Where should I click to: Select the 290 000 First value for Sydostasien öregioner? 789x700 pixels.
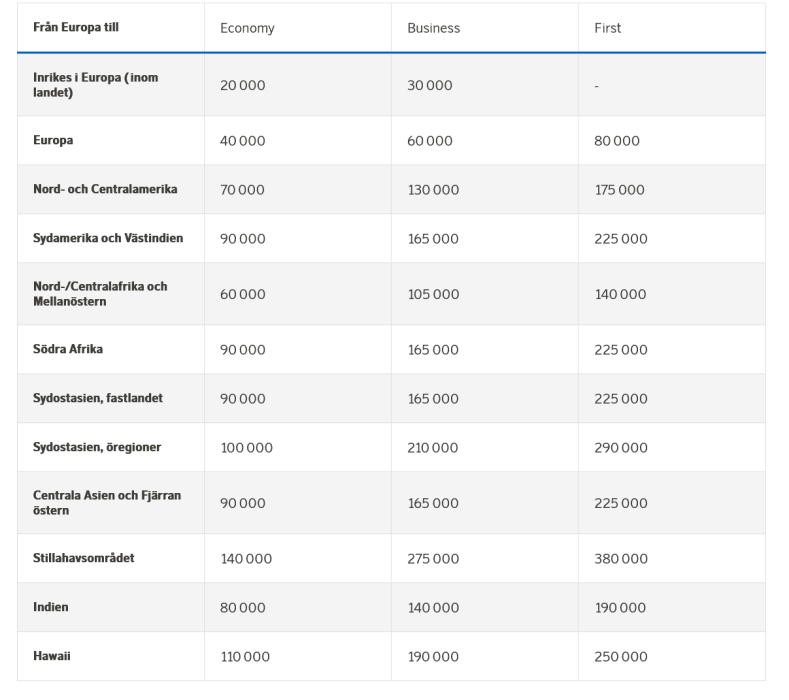coord(620,448)
